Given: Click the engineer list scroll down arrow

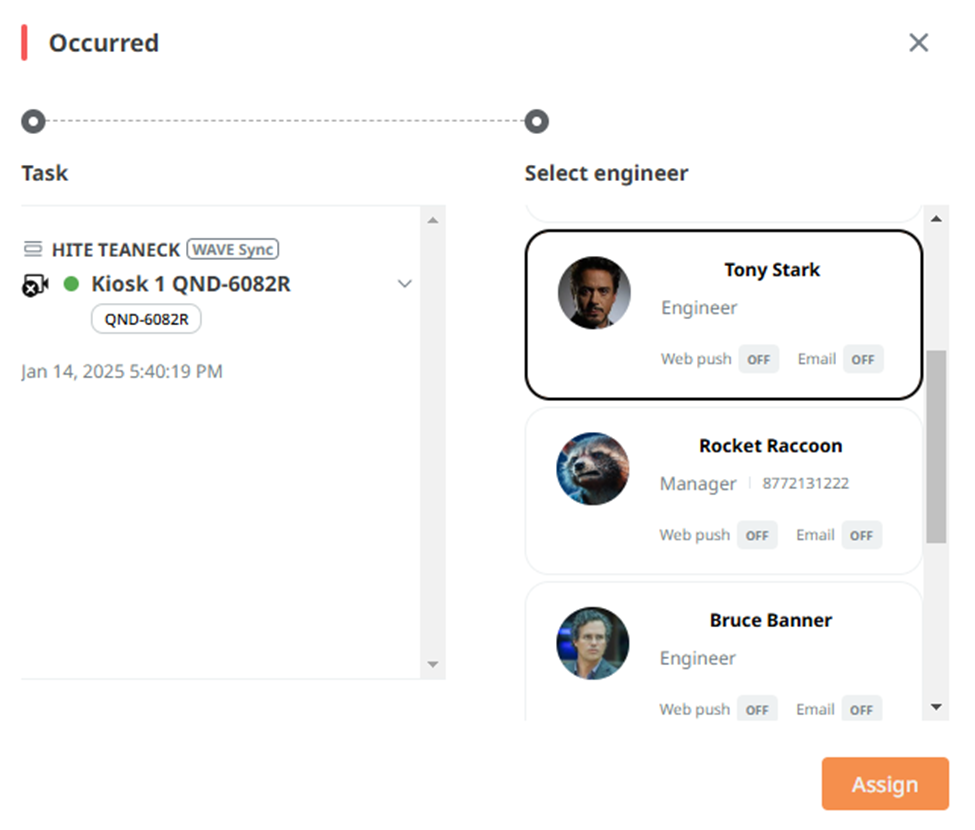Looking at the screenshot, I should (x=936, y=707).
